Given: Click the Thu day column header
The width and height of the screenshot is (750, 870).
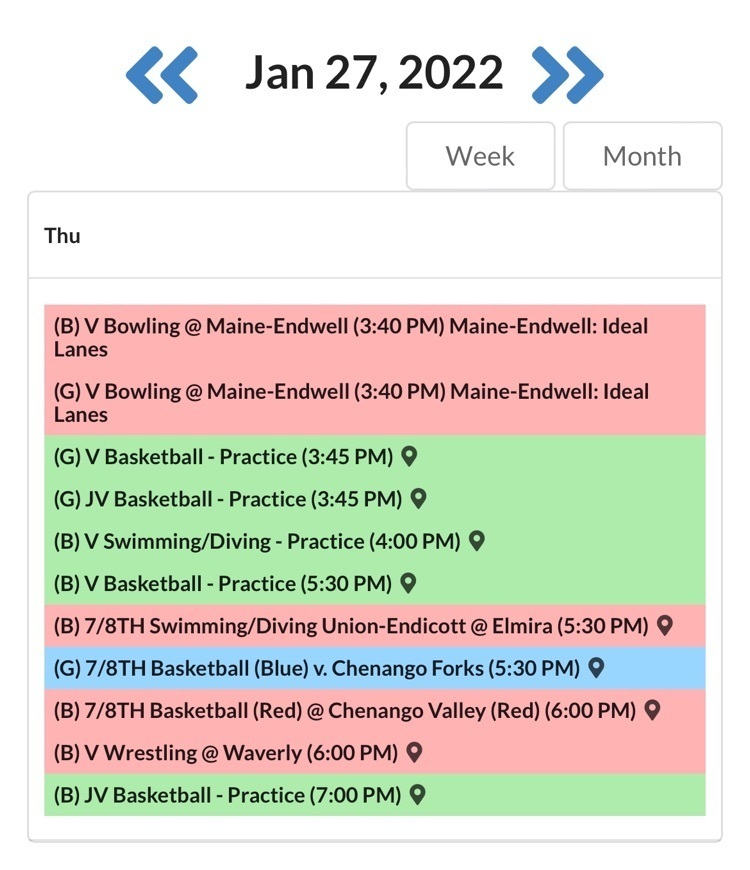Looking at the screenshot, I should click(x=62, y=236).
